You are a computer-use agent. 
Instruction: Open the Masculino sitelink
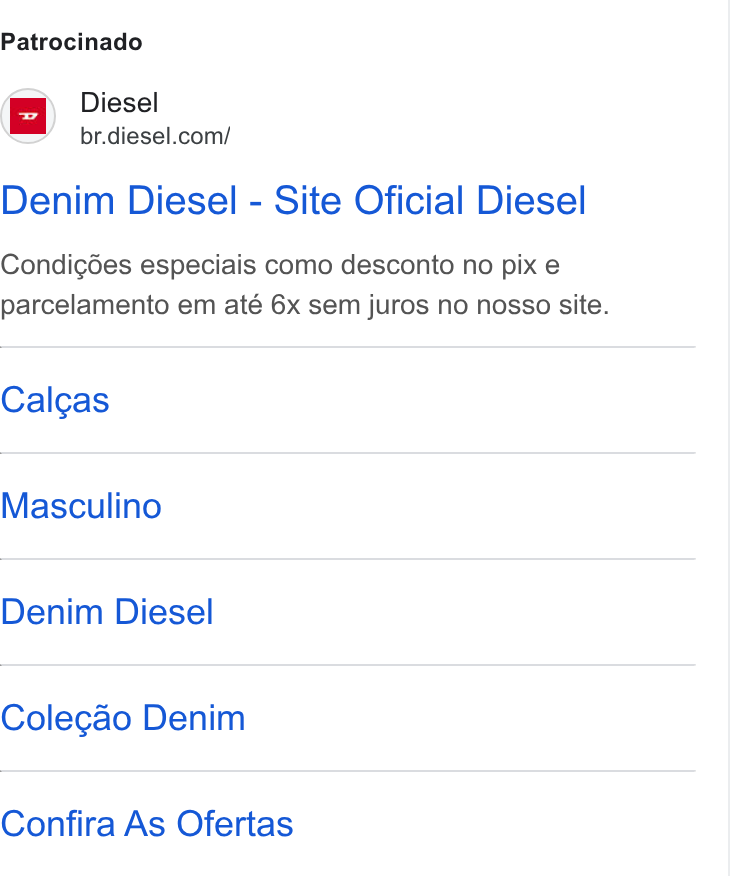(81, 506)
